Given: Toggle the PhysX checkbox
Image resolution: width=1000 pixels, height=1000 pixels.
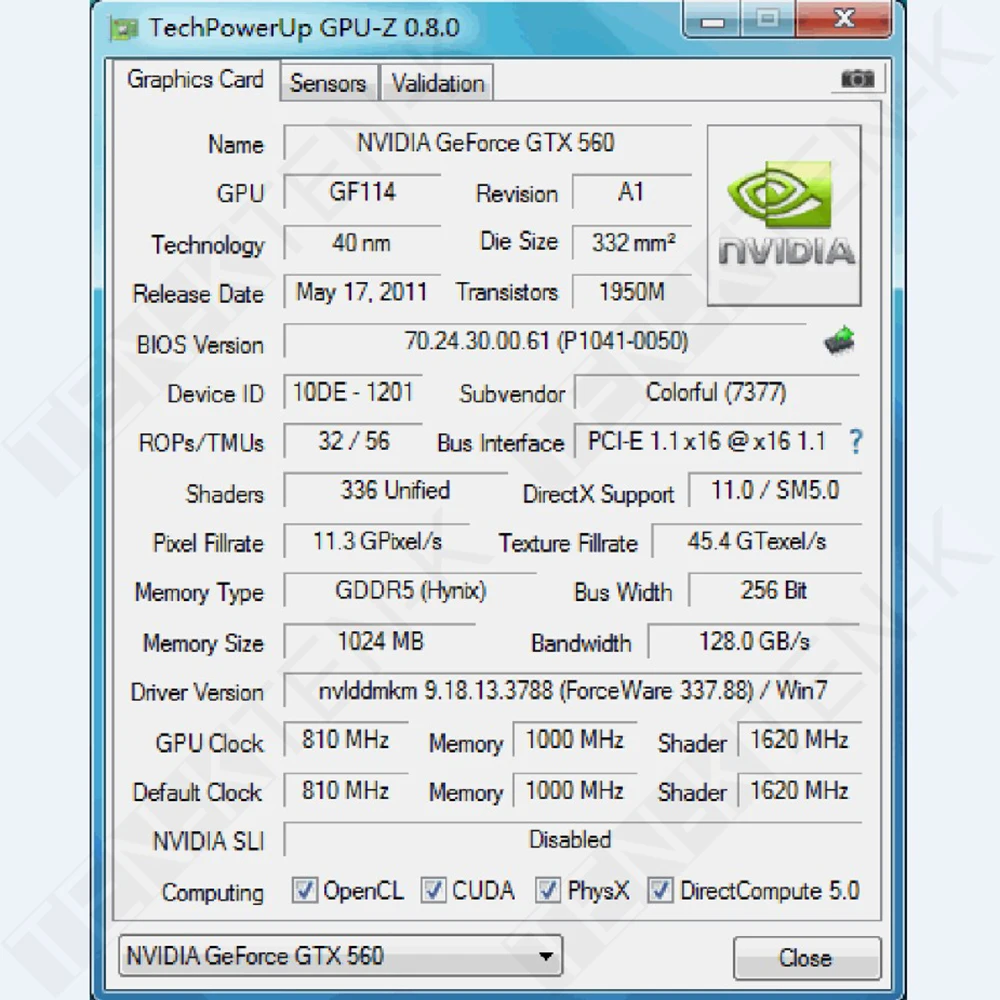Looking at the screenshot, I should 548,890.
